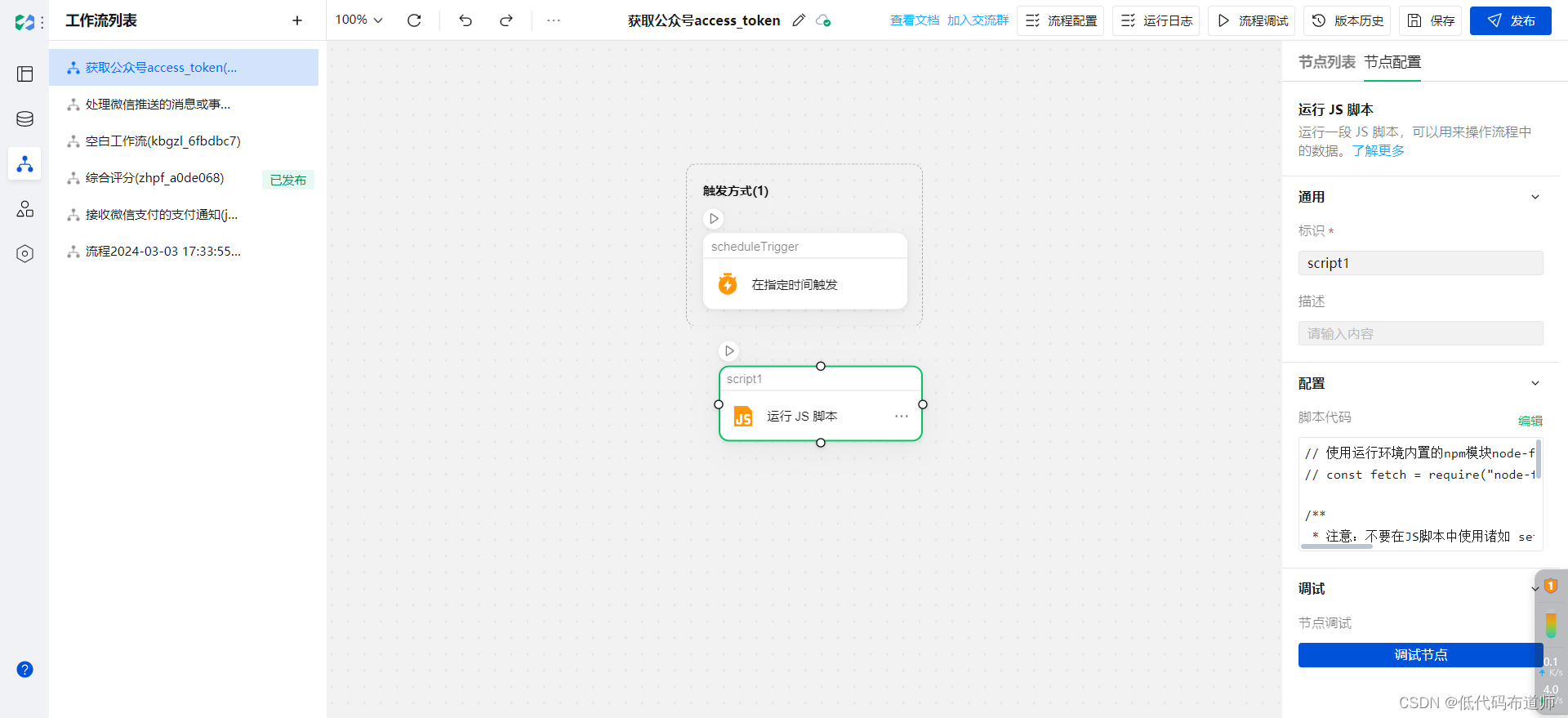The image size is (1568, 718).
Task: Click the 描述 input field
Action: tap(1421, 333)
